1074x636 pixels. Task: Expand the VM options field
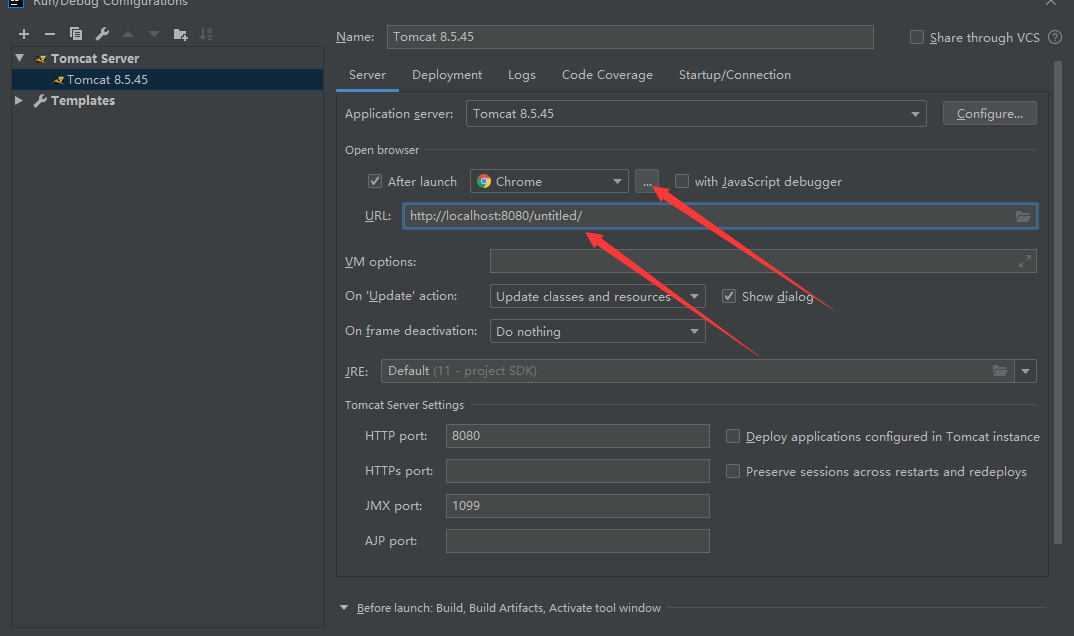1025,262
